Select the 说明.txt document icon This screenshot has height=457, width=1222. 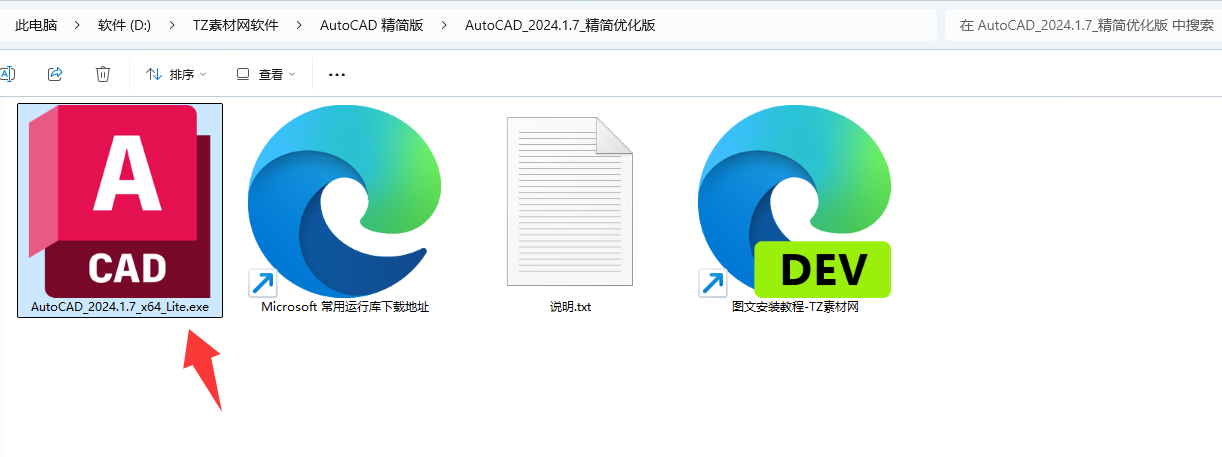point(570,202)
